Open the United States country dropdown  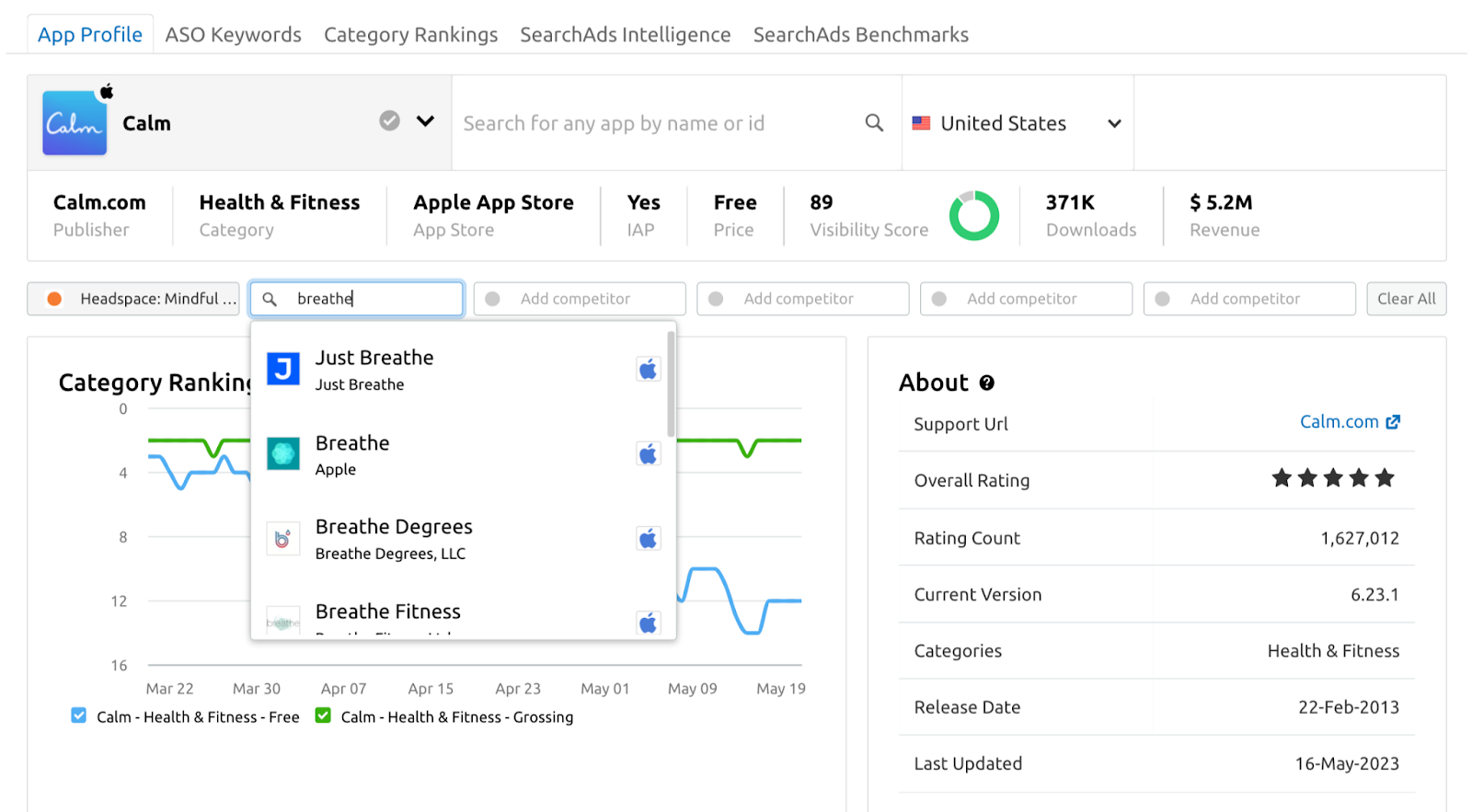pyautogui.click(x=1017, y=123)
